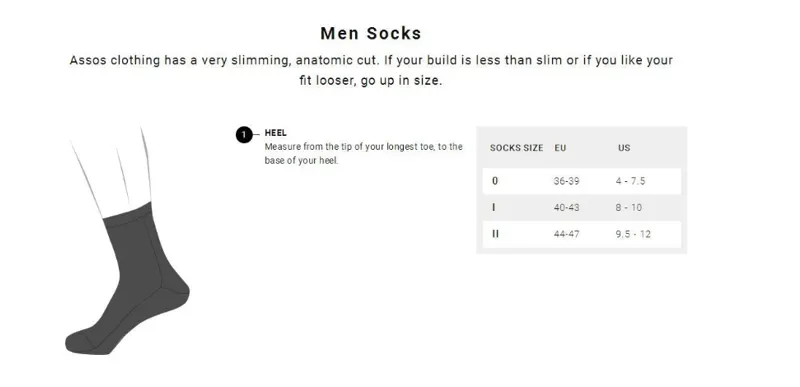Click the EU 40-43 cell

(x=566, y=208)
